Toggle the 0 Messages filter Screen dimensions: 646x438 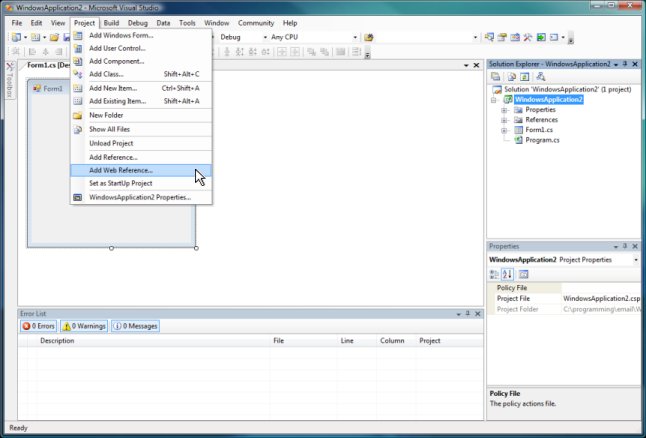click(136, 326)
